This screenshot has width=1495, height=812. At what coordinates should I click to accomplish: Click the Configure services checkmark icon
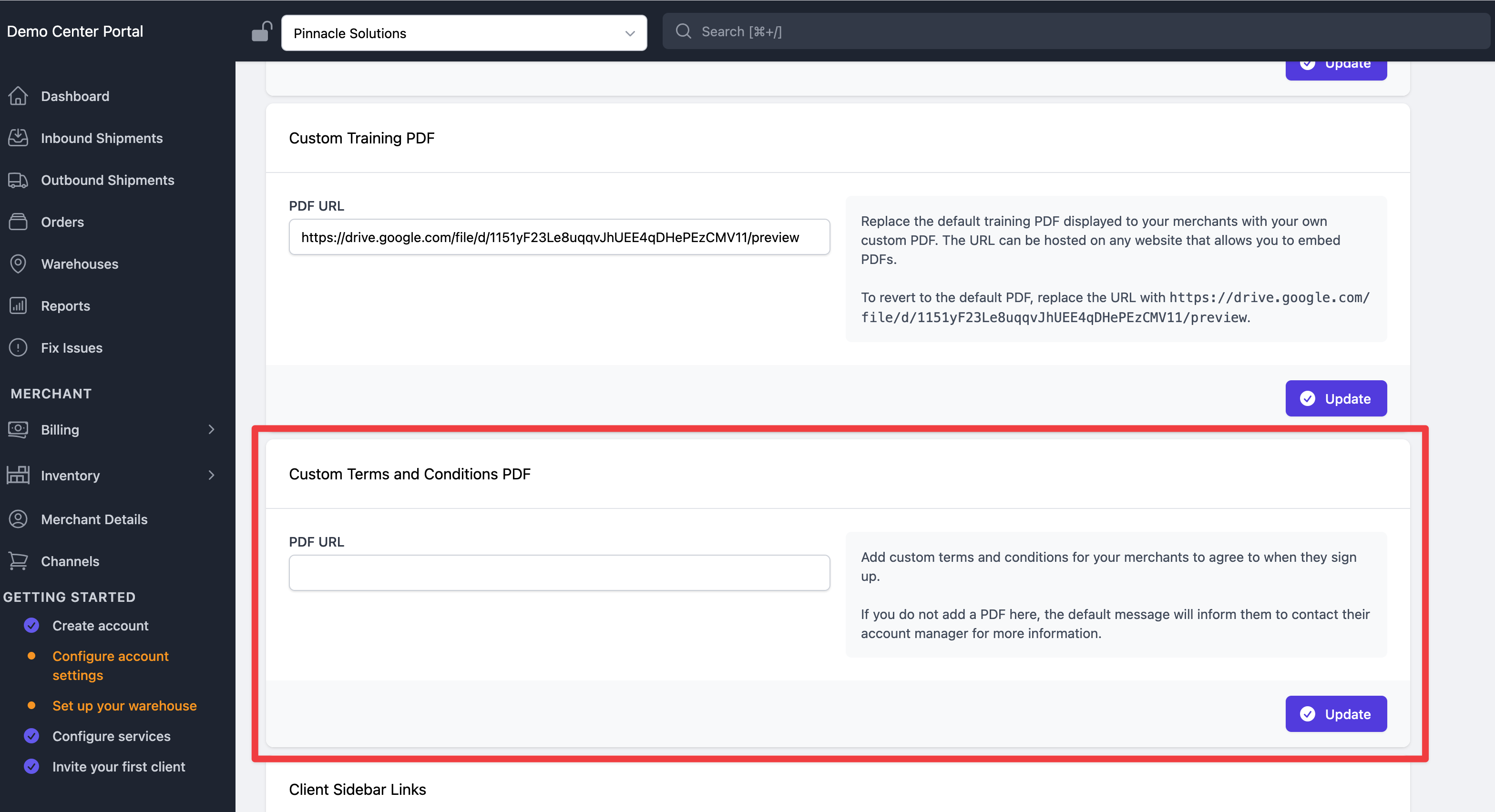[x=31, y=735]
